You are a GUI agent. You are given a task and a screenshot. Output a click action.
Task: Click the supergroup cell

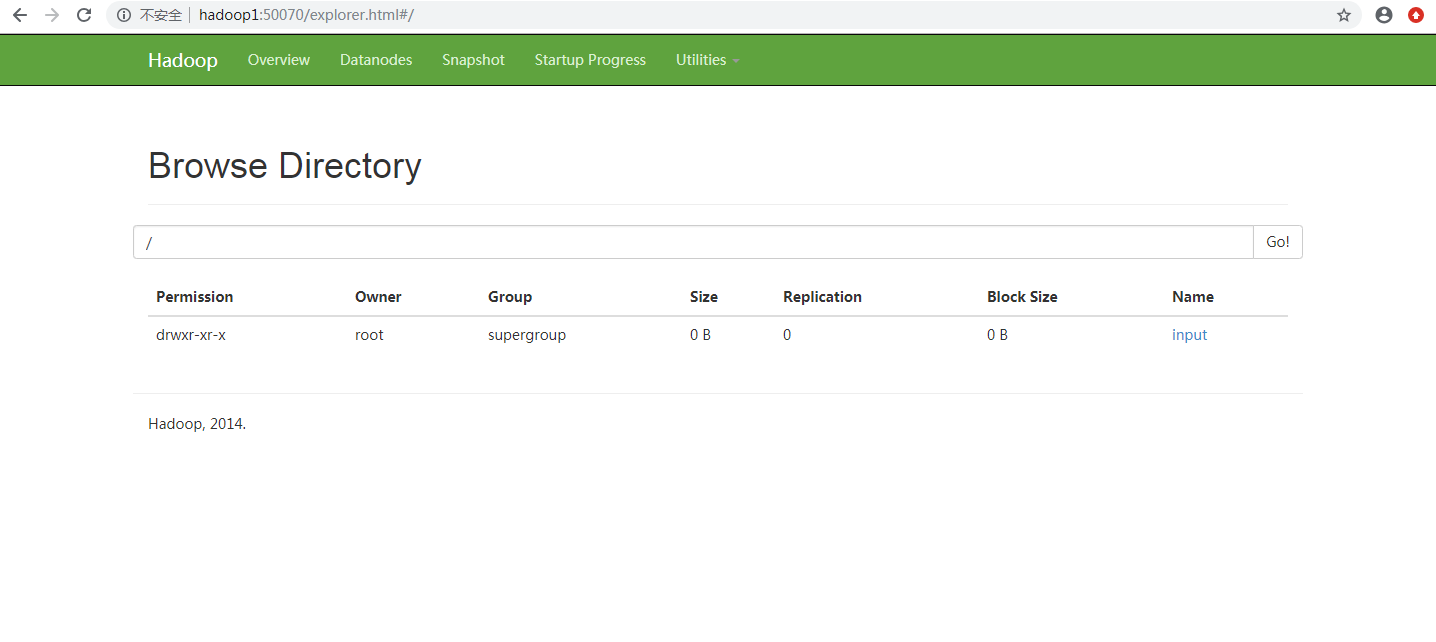click(527, 335)
